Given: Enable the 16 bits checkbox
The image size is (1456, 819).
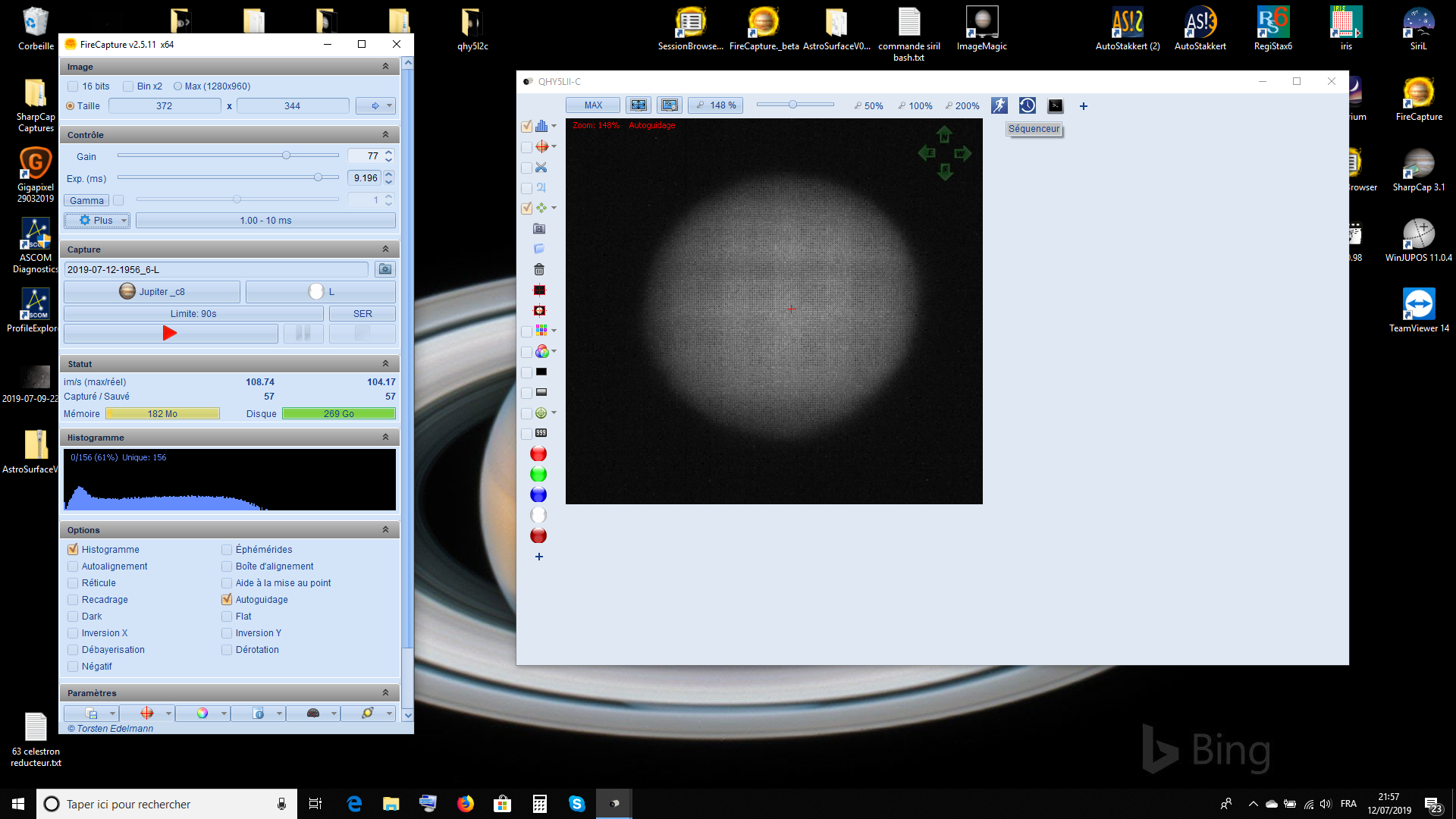Looking at the screenshot, I should click(x=74, y=86).
